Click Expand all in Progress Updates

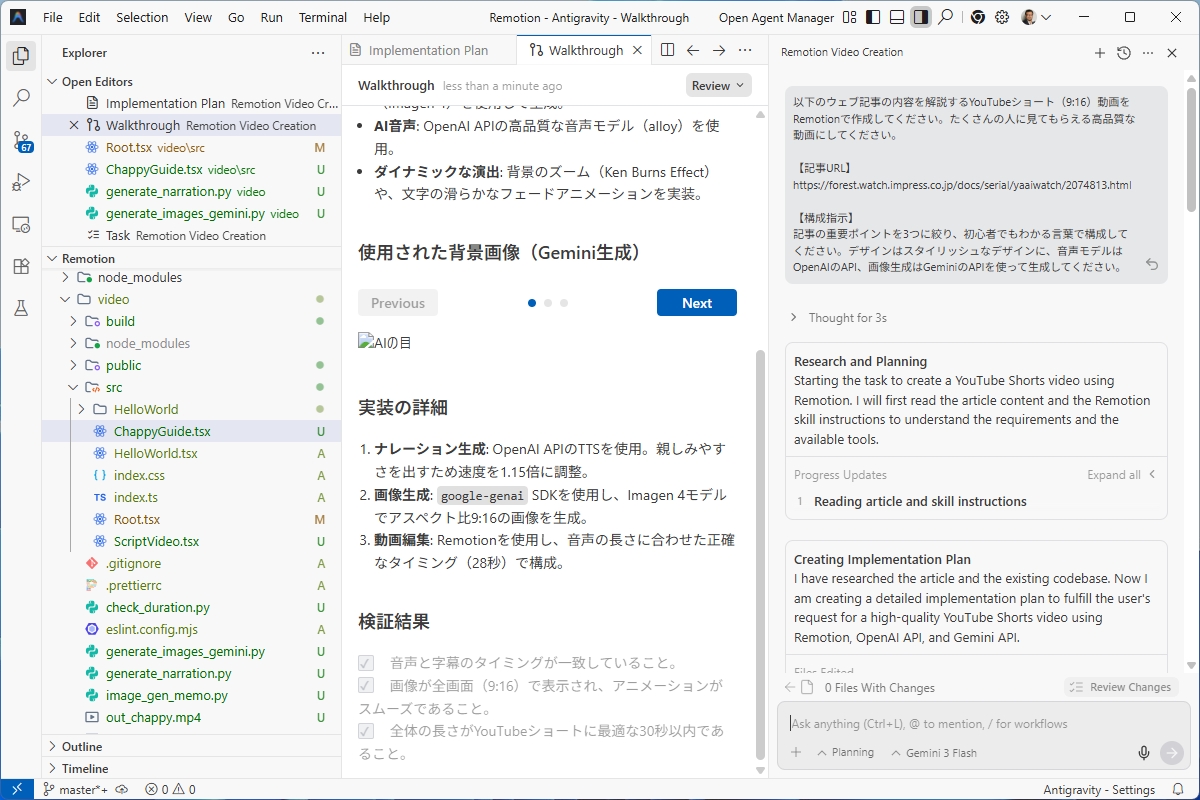pyautogui.click(x=1122, y=475)
